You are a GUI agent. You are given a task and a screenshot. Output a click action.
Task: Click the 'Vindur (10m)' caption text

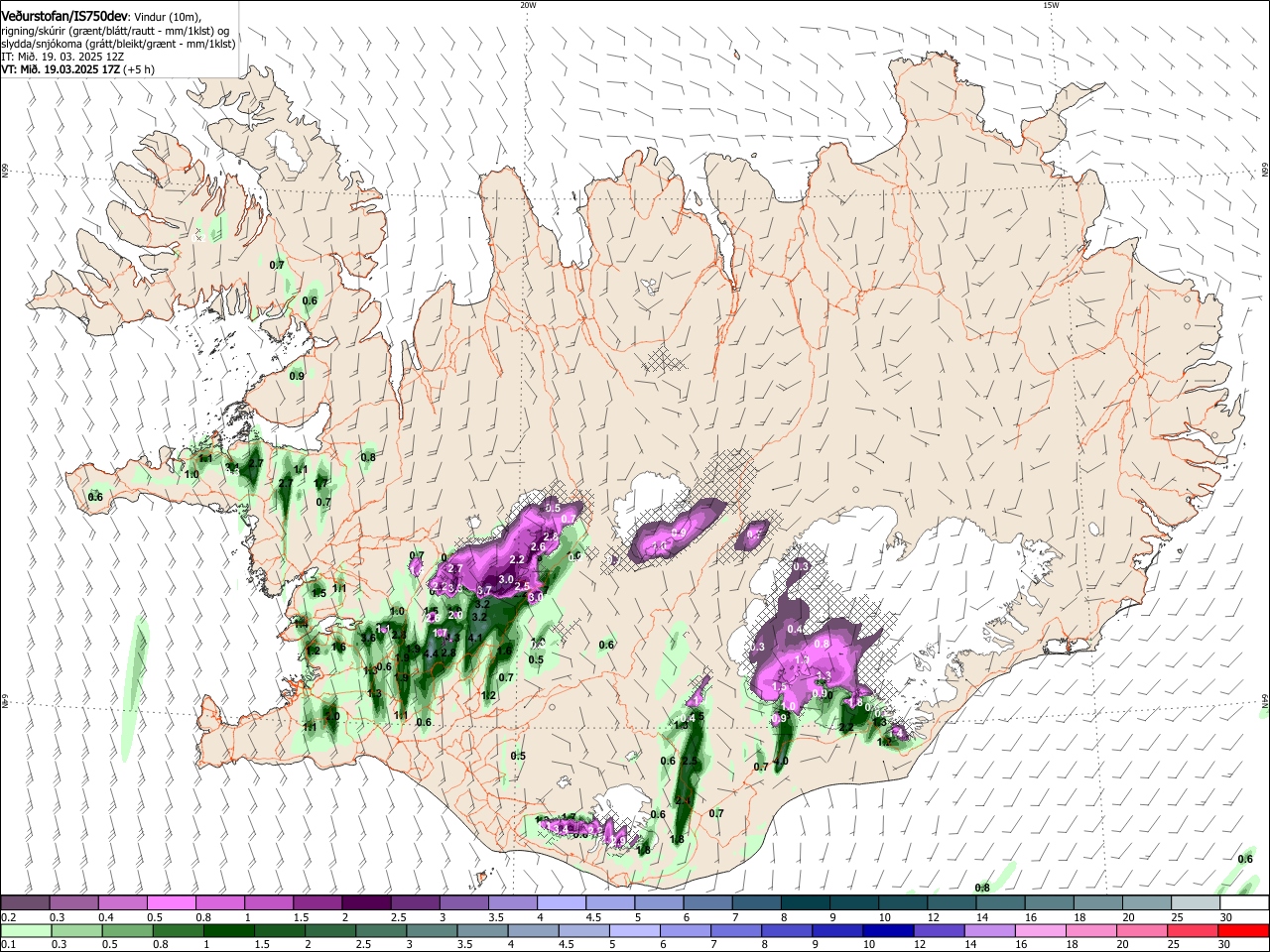[x=168, y=17]
